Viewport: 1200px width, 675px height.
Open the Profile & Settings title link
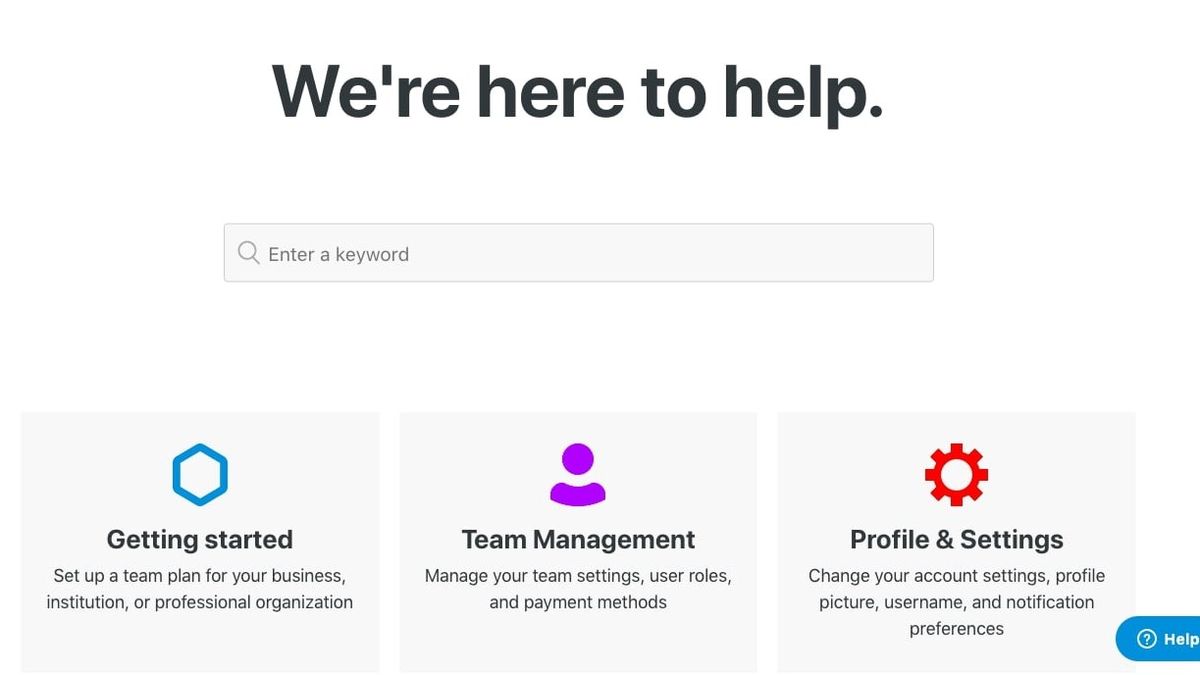956,540
